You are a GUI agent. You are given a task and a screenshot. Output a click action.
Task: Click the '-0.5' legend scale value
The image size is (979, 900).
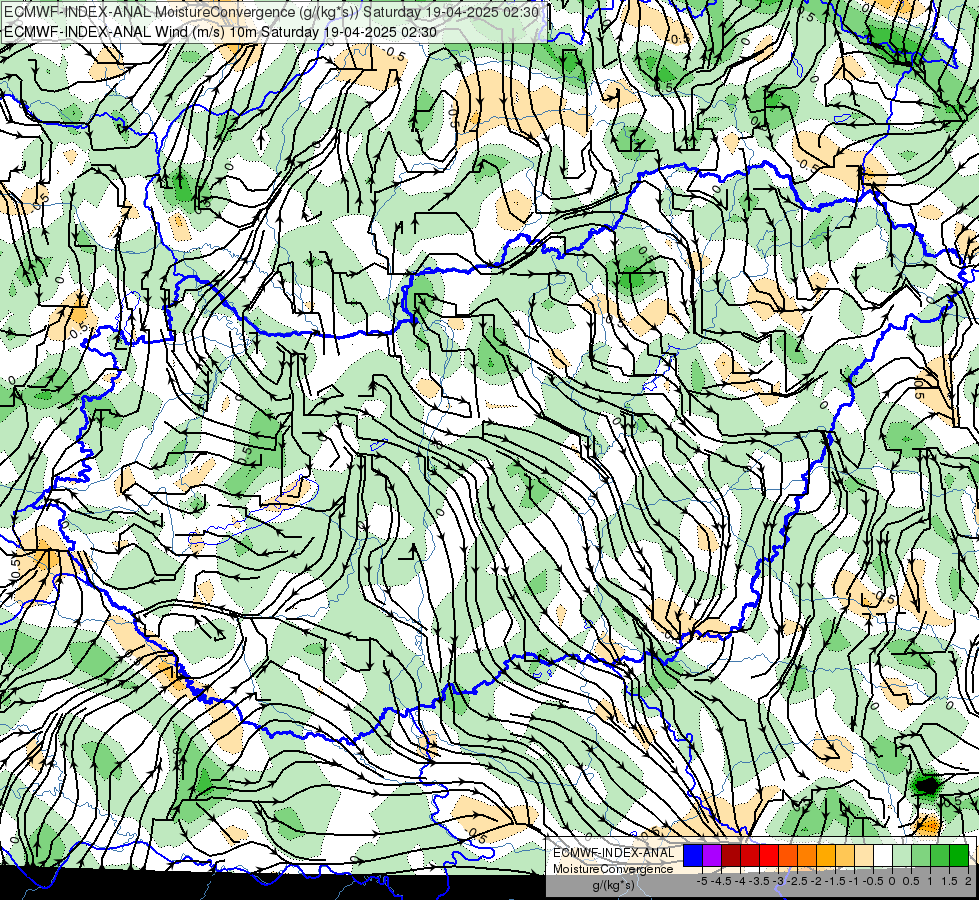(x=874, y=881)
